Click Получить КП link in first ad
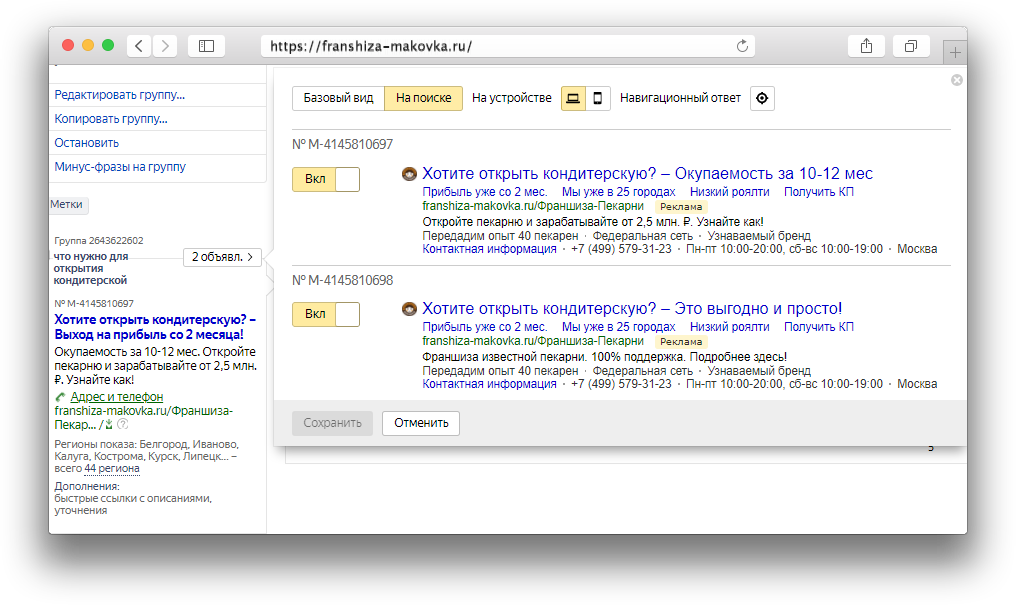1016x605 pixels. (x=819, y=192)
